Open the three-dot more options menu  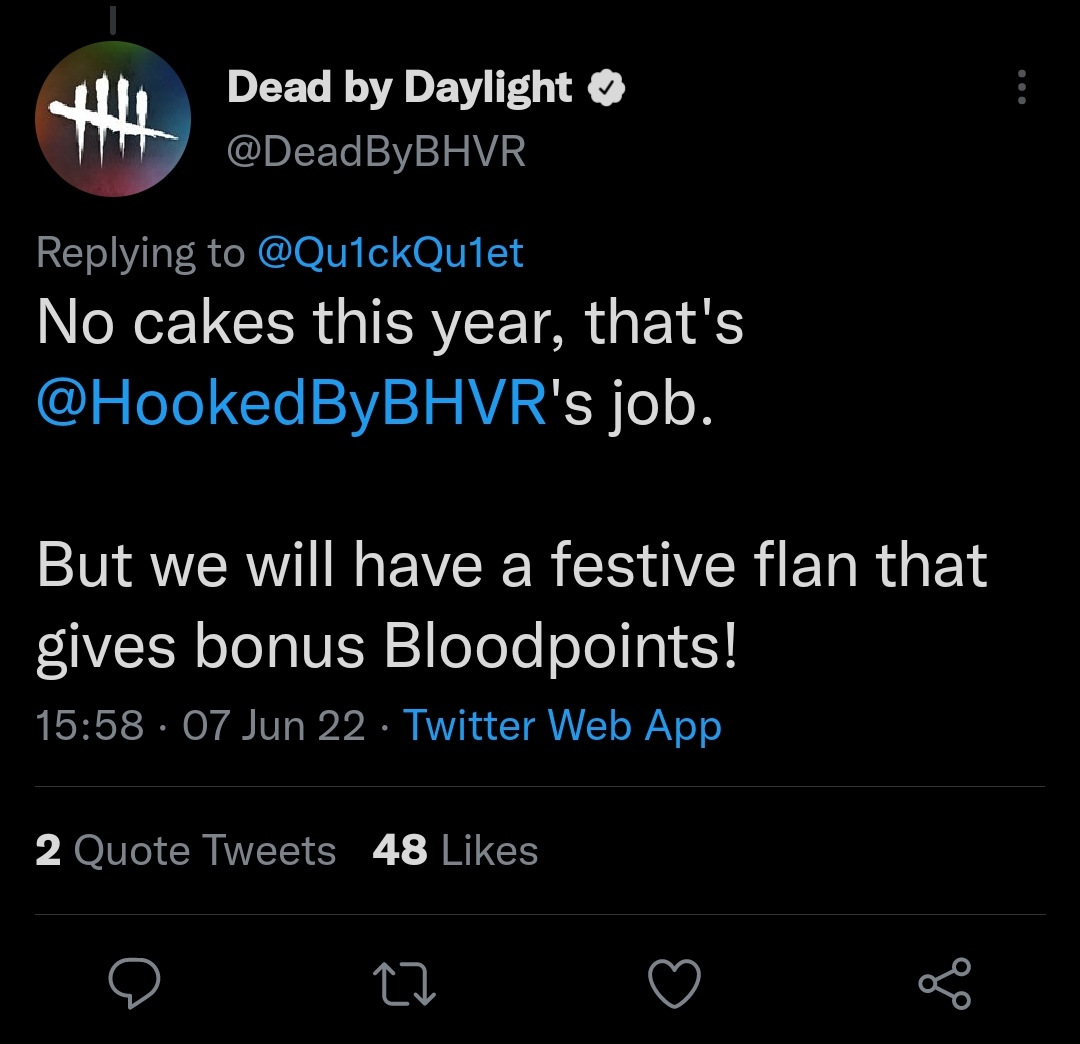tap(1021, 88)
